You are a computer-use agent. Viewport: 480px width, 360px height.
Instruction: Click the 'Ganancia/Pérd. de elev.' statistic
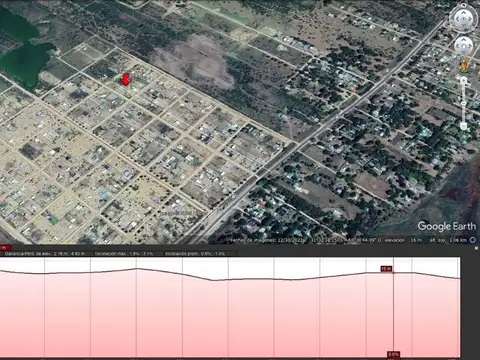point(44,253)
